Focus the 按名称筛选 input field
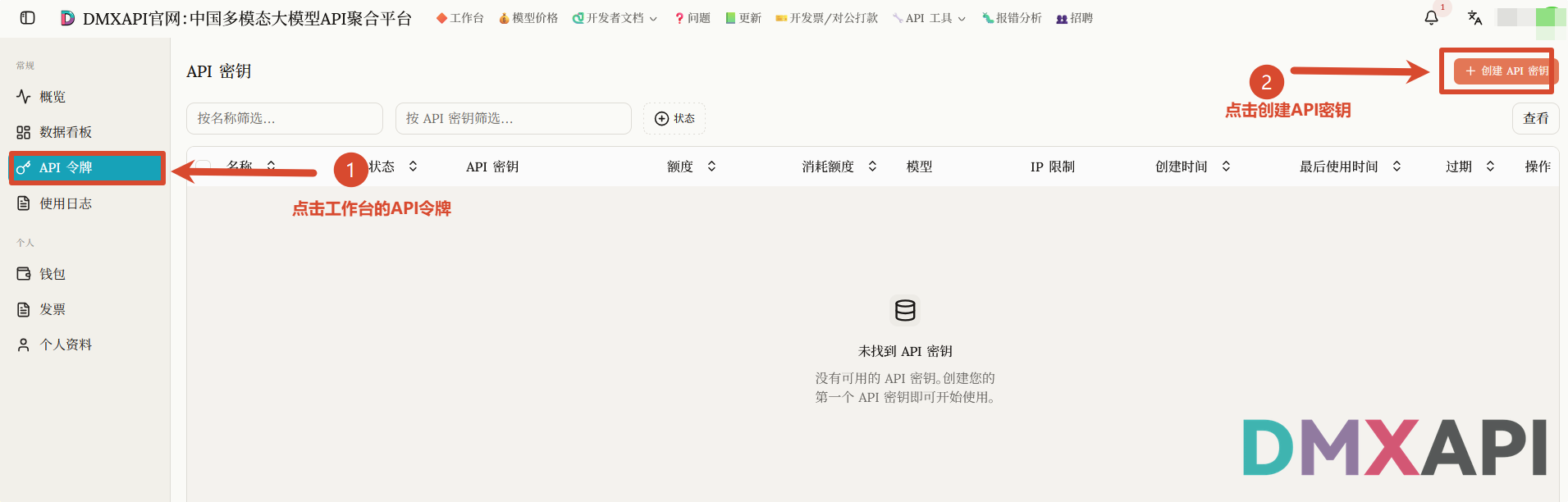1568x502 pixels. point(285,118)
